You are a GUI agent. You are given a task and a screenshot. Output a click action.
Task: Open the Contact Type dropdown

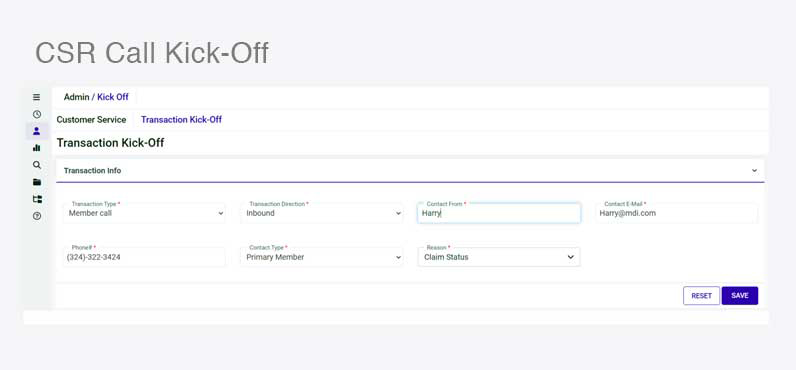pyautogui.click(x=322, y=257)
